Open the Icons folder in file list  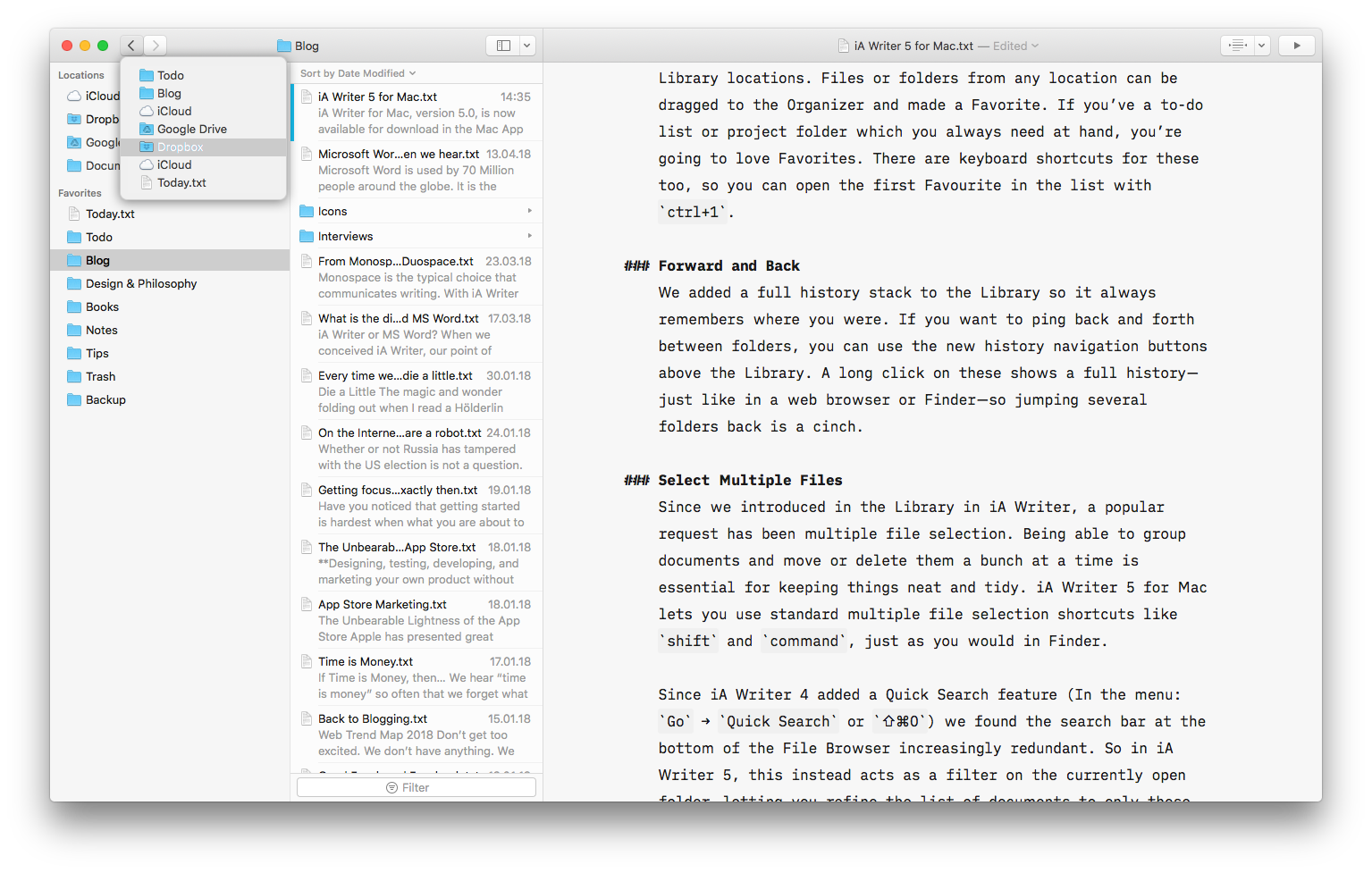(x=417, y=212)
